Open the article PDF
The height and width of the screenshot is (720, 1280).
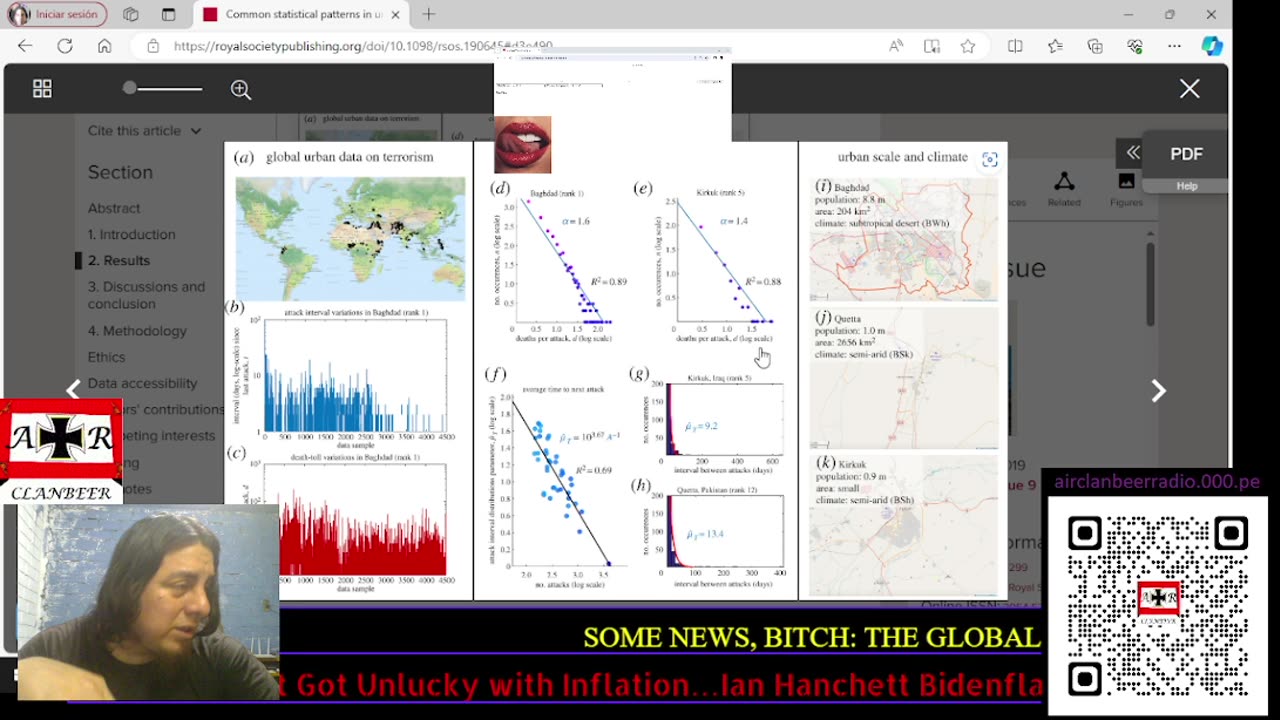point(1187,154)
